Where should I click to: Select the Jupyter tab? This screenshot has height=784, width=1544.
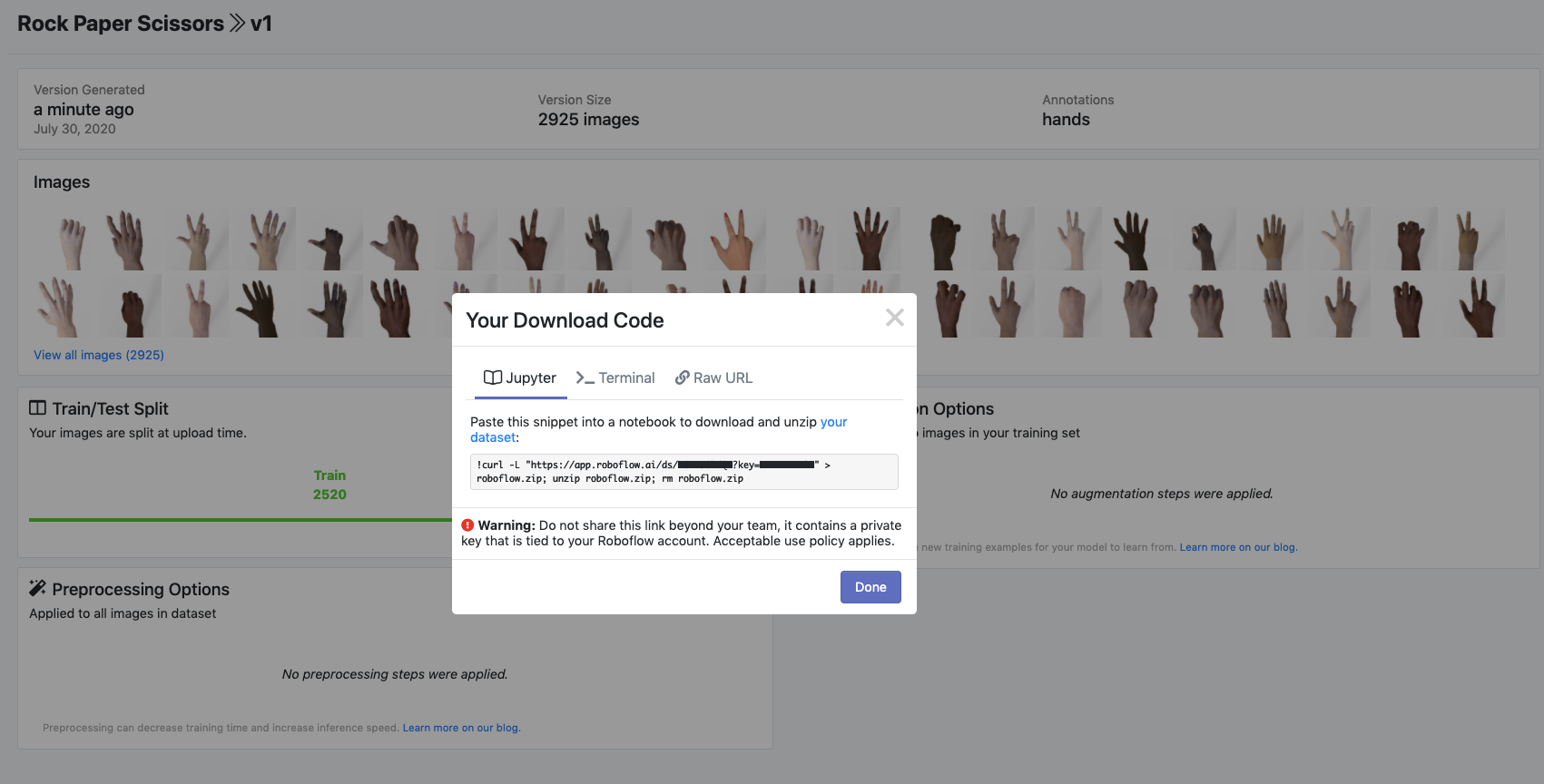pyautogui.click(x=520, y=378)
